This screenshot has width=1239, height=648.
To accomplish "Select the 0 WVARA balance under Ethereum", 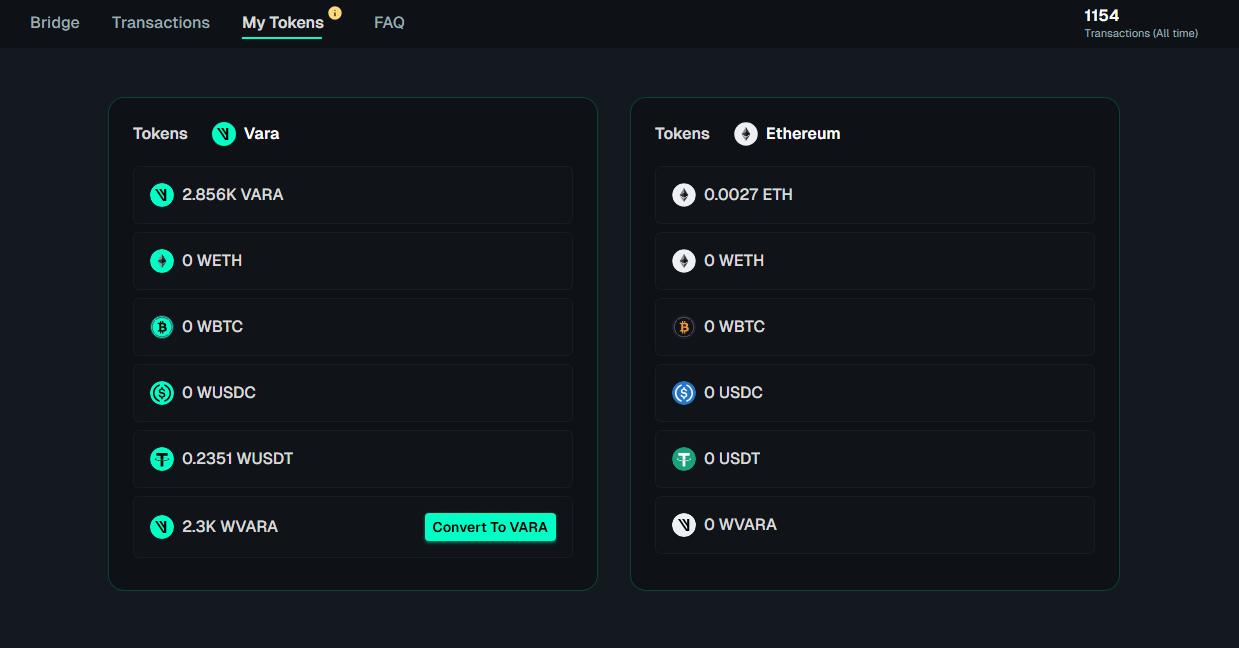I will (740, 525).
